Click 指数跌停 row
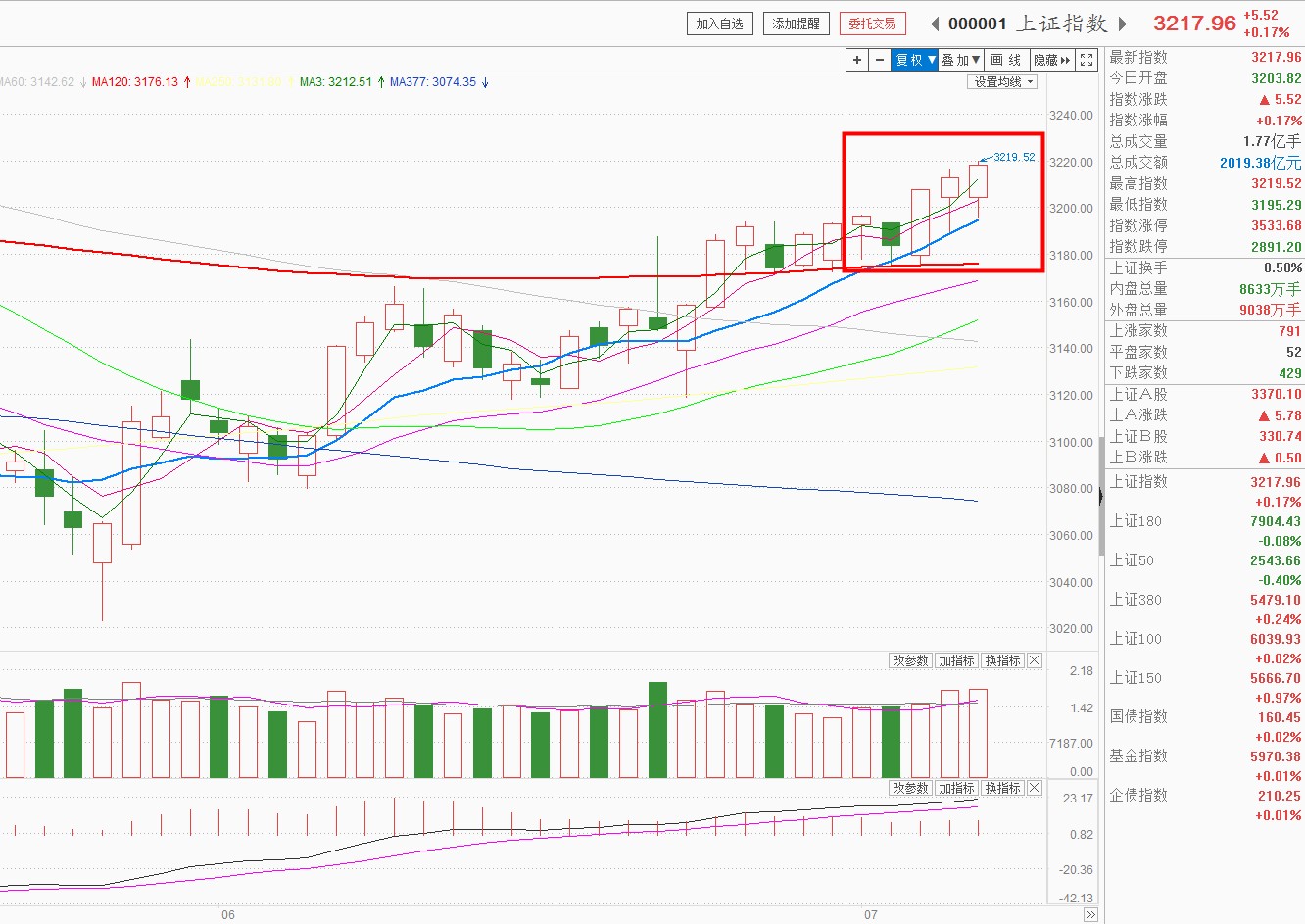Screen dimensions: 1305x924 tap(1205, 247)
